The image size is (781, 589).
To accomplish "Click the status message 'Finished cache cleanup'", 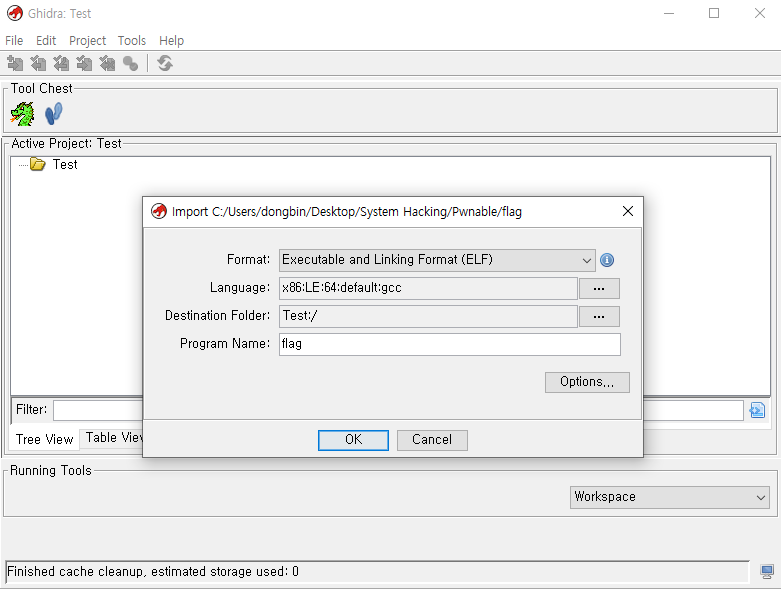I will click(x=153, y=572).
